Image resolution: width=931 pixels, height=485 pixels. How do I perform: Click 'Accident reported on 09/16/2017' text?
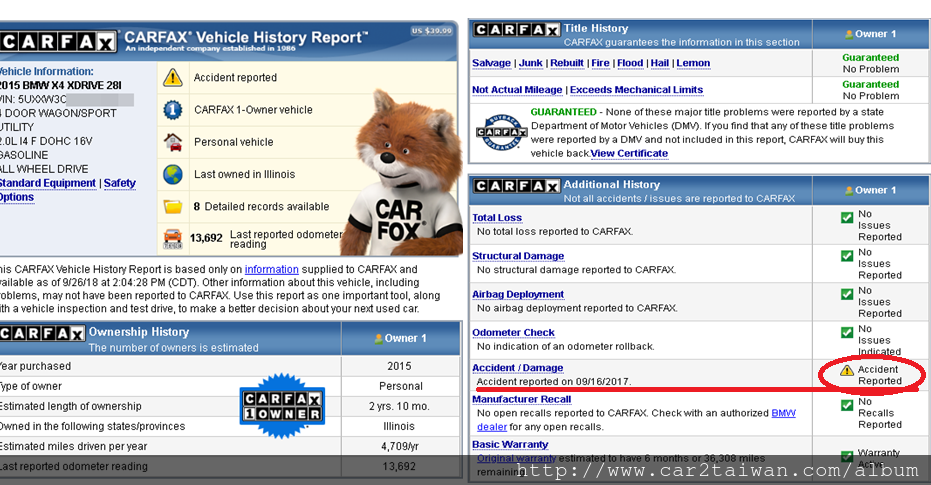[x=554, y=382]
